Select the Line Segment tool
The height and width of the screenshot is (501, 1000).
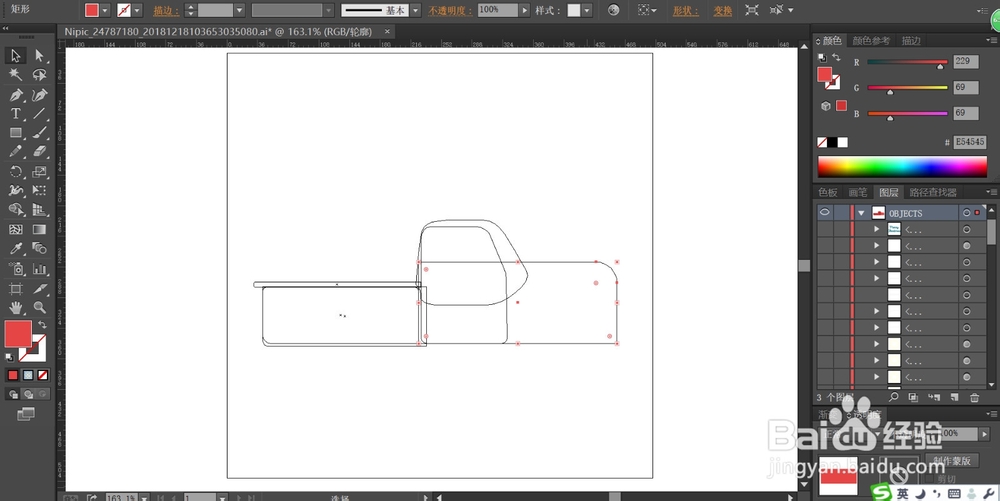40,114
